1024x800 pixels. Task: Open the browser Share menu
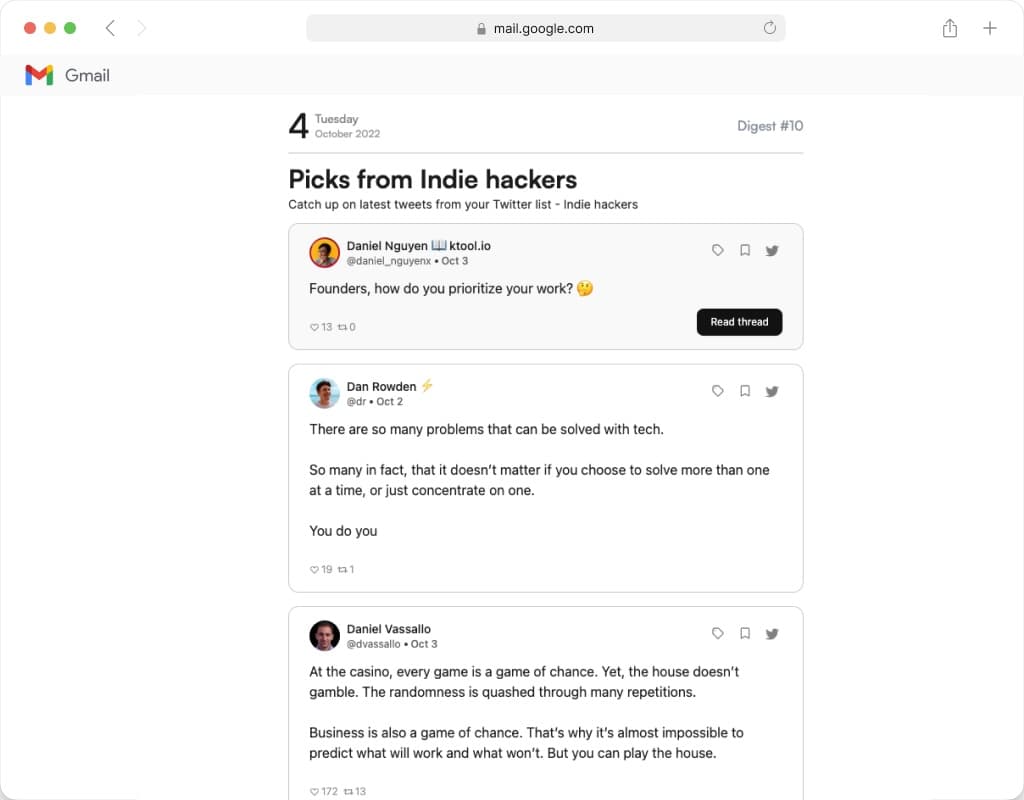[950, 29]
